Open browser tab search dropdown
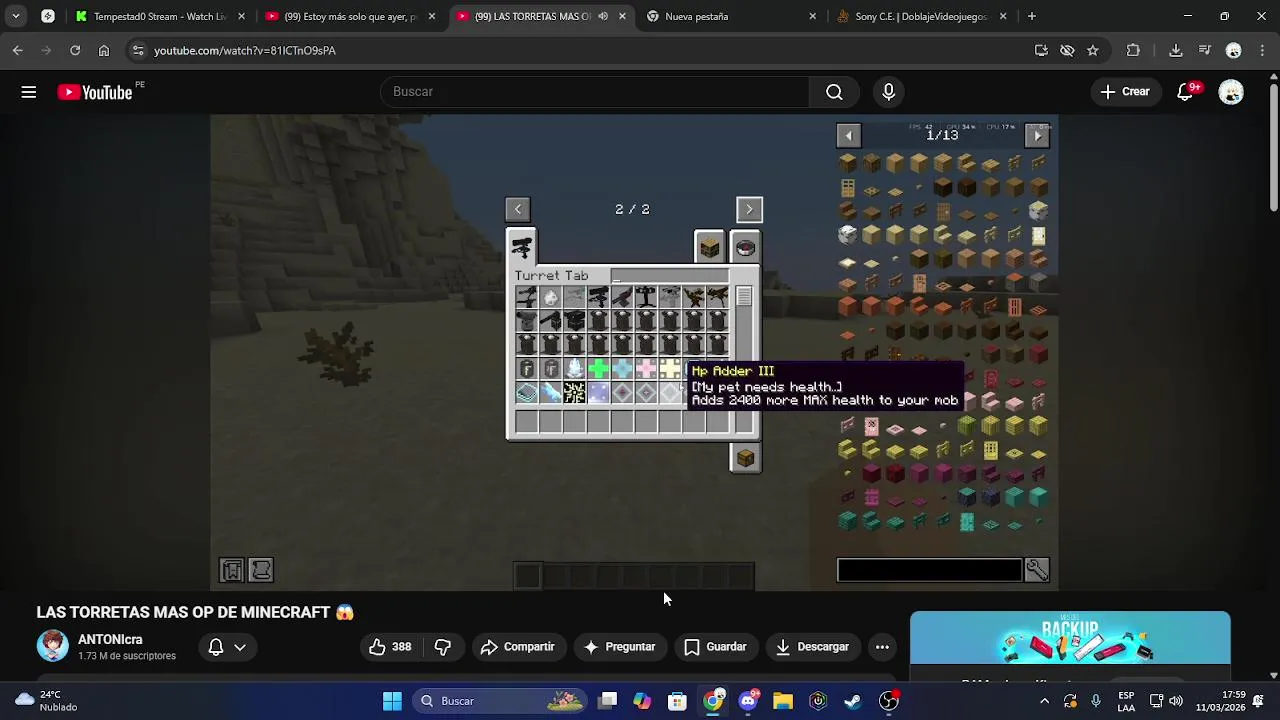Viewport: 1280px width, 720px height. pyautogui.click(x=15, y=16)
